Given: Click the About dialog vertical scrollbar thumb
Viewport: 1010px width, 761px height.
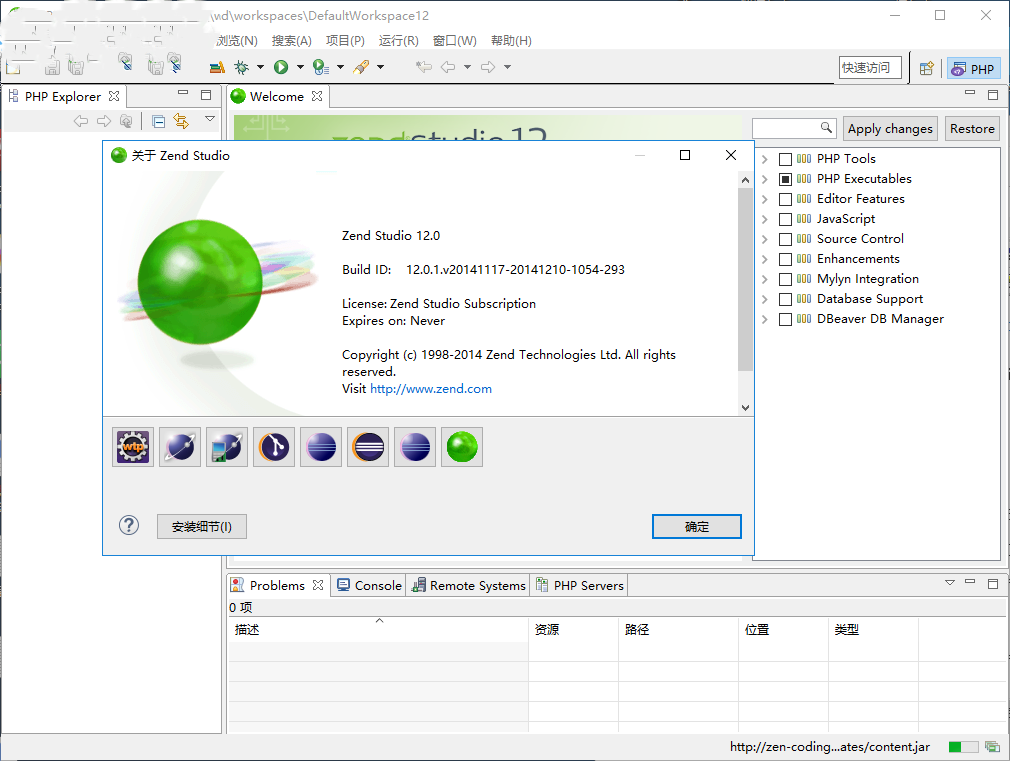Looking at the screenshot, I should pyautogui.click(x=745, y=279).
